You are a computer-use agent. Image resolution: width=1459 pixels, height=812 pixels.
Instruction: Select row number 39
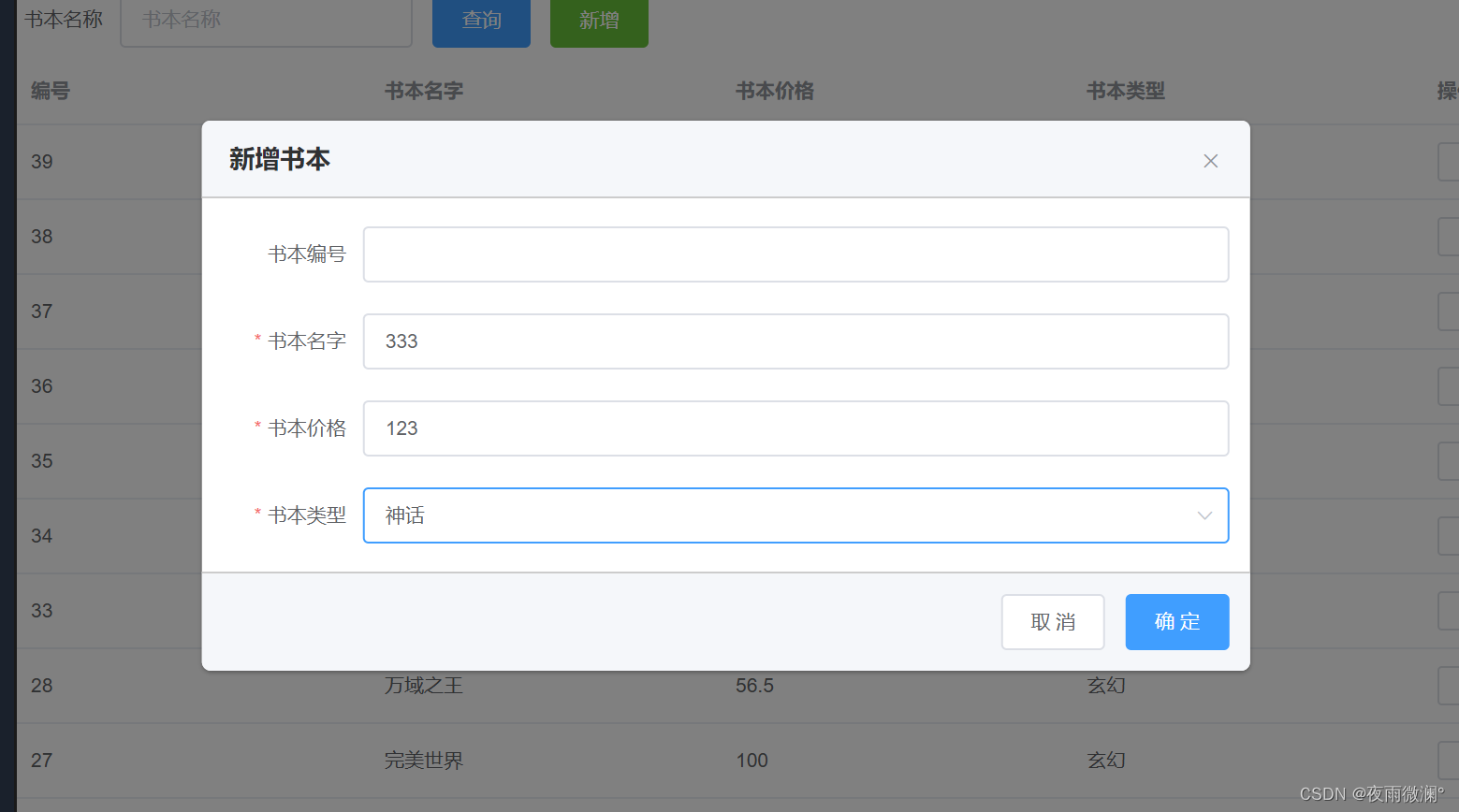click(42, 162)
